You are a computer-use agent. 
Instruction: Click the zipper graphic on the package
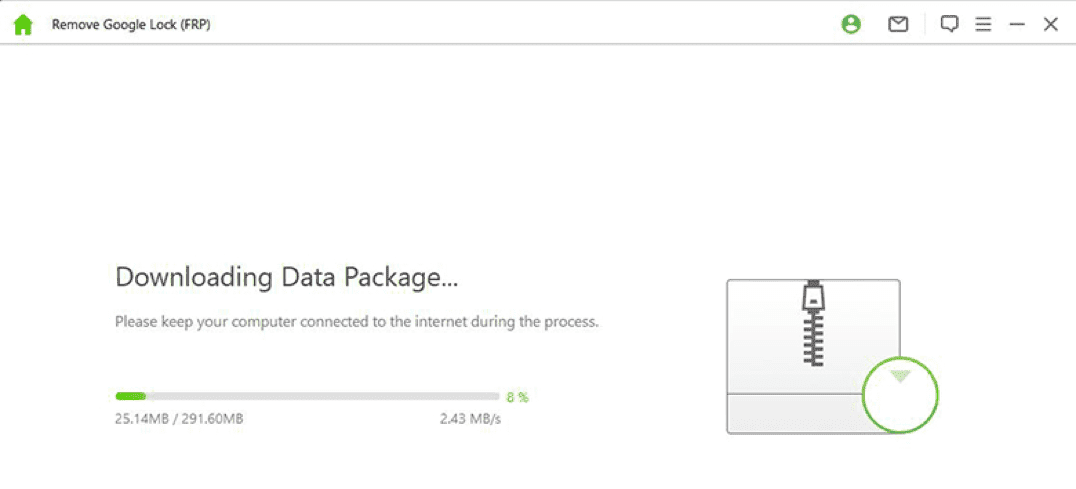[812, 324]
